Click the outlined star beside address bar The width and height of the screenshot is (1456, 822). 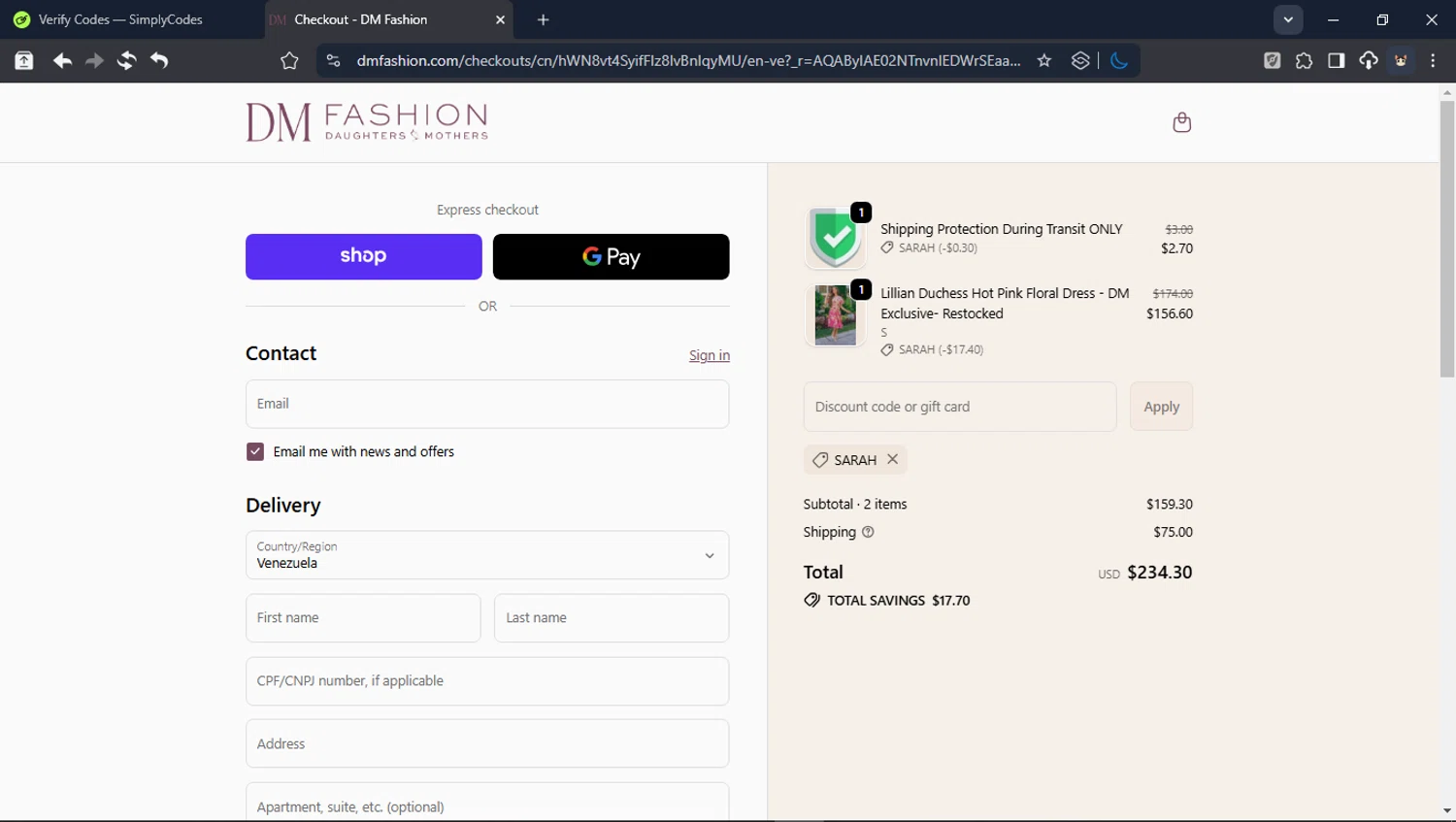289,60
